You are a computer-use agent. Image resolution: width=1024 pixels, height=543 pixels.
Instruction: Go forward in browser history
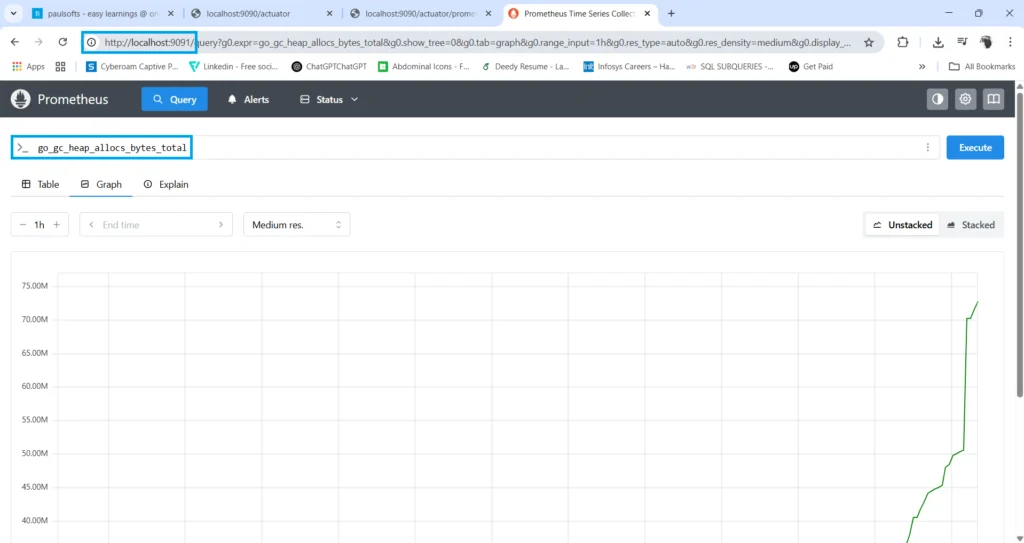pos(39,42)
